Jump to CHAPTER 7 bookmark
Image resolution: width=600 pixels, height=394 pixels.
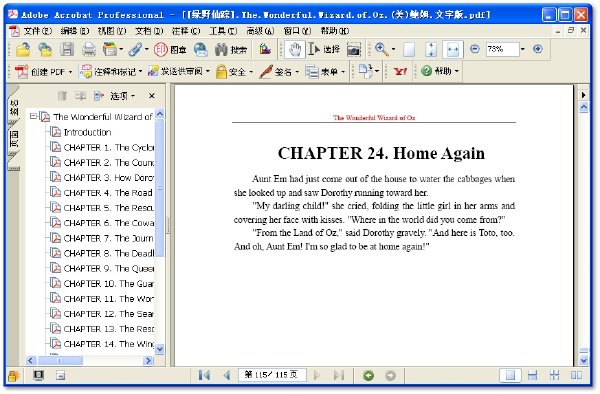tap(109, 238)
